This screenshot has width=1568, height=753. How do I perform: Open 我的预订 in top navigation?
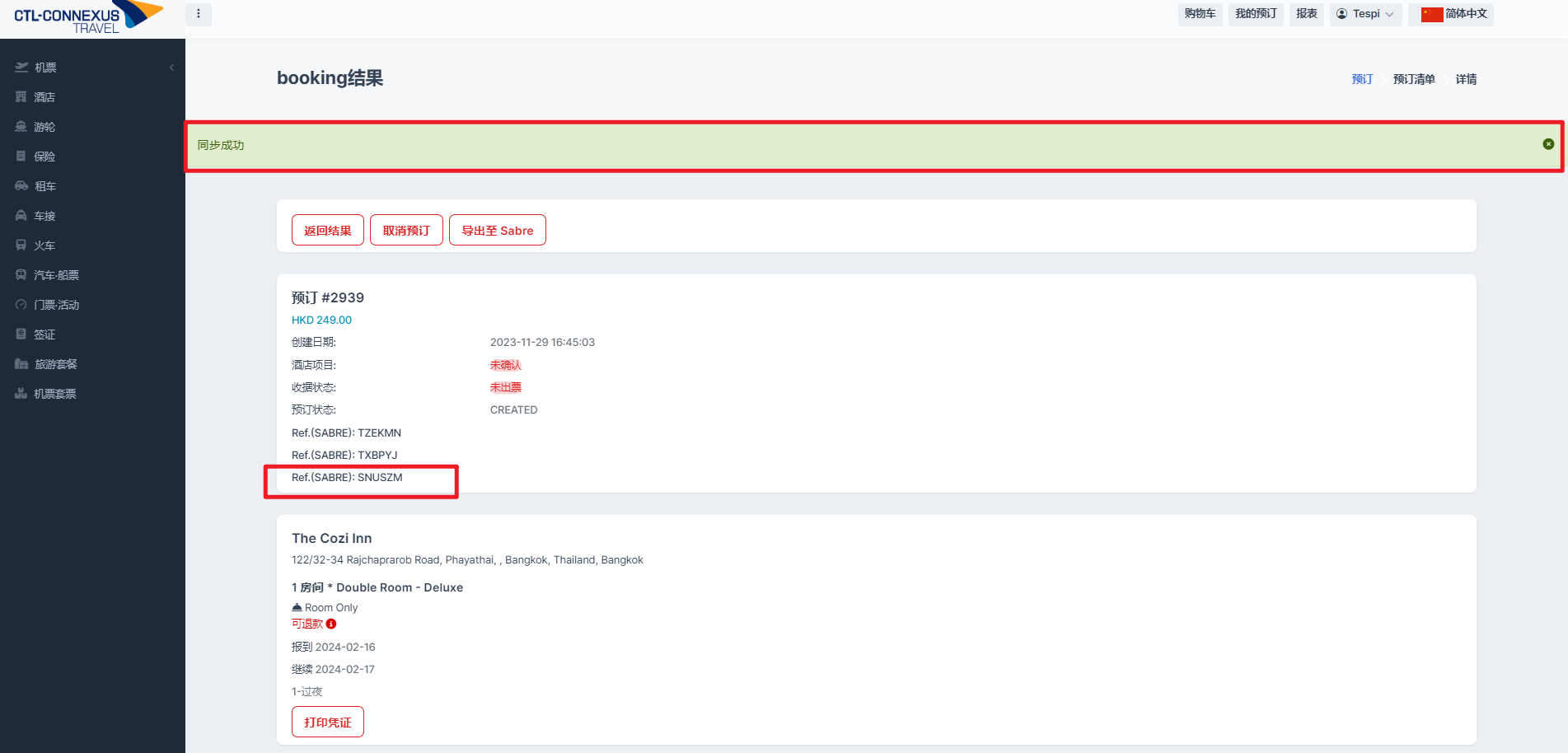pyautogui.click(x=1255, y=14)
